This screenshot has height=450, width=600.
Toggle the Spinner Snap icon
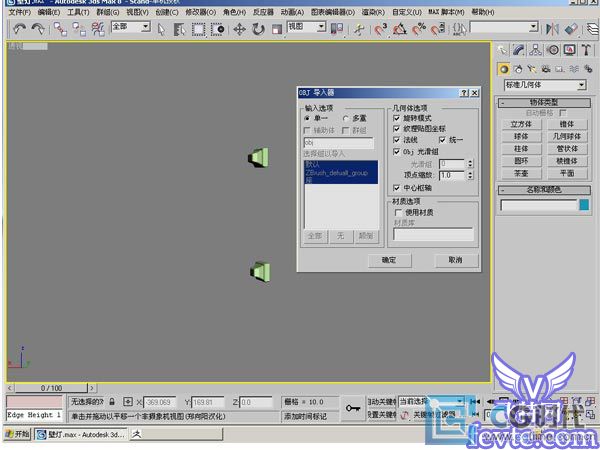click(438, 29)
